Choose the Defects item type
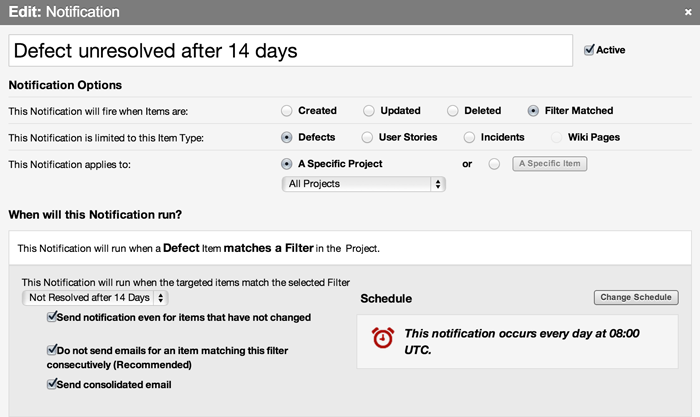Viewport: 700px width, 417px height. tap(287, 137)
